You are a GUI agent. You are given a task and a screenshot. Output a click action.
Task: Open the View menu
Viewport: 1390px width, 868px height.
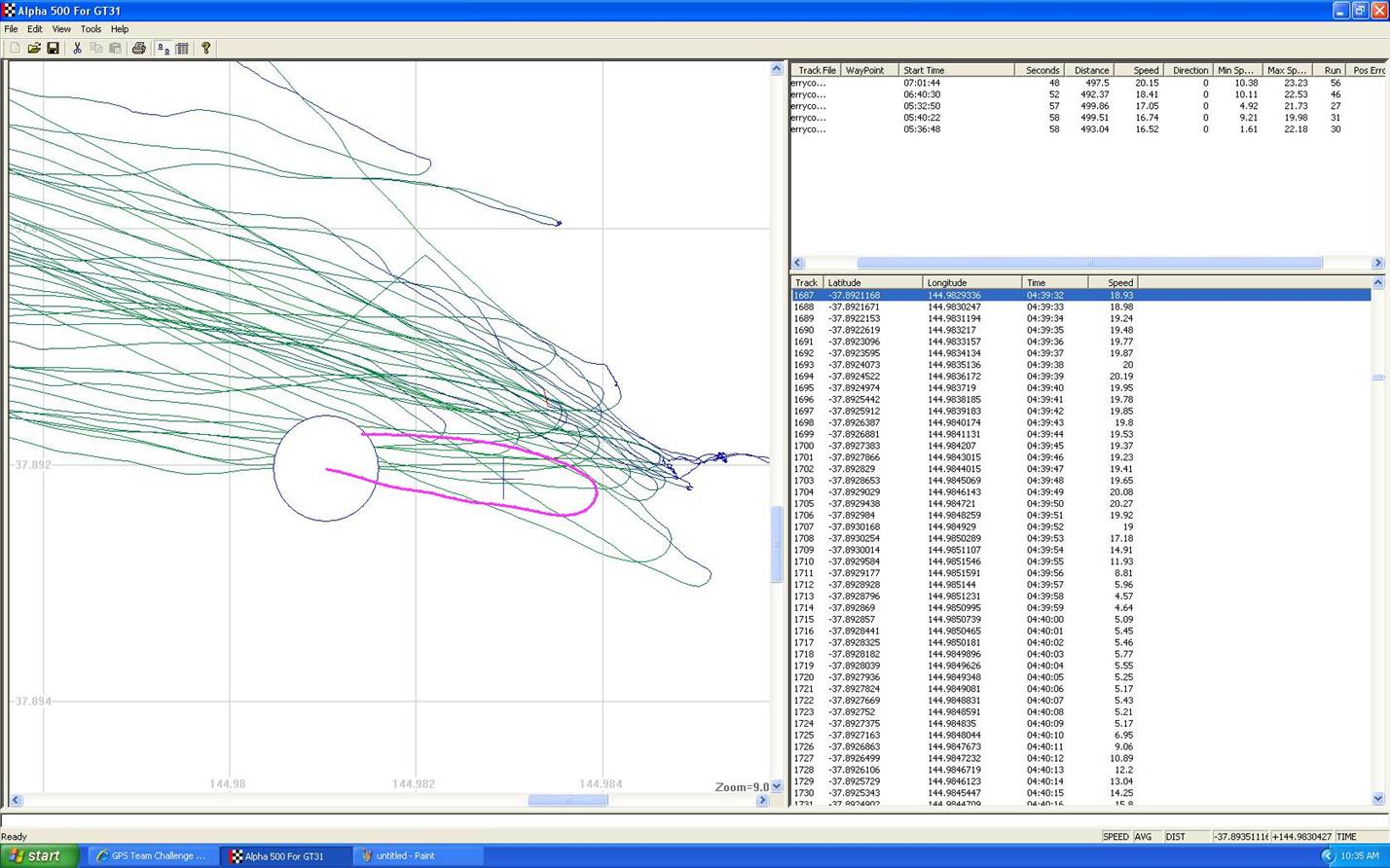[x=61, y=29]
